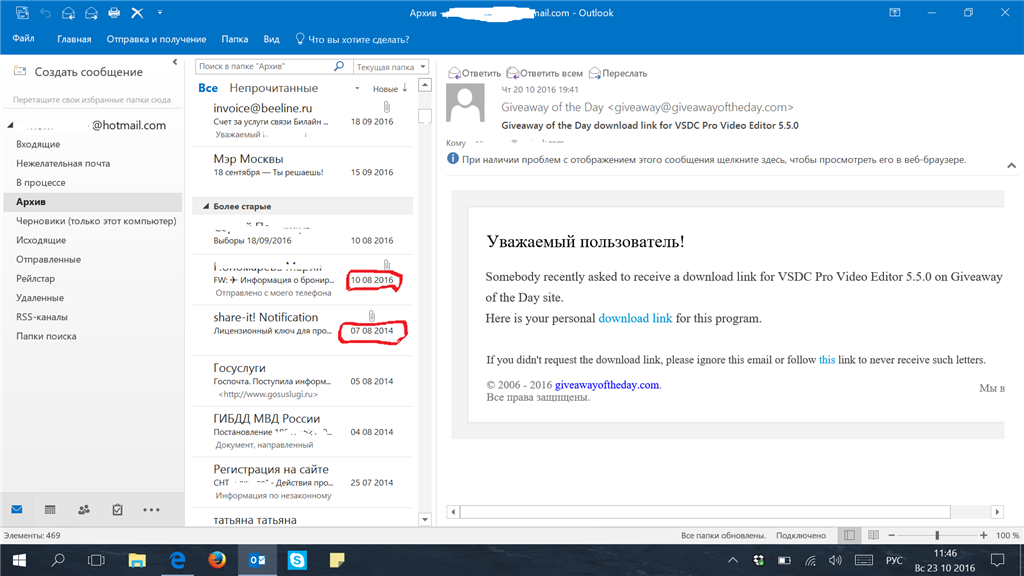Click Создать сообщение button

click(78, 72)
